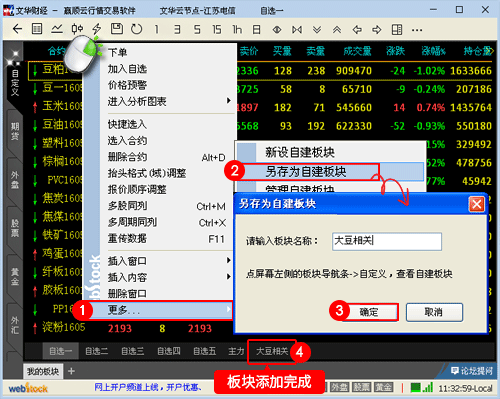
Task: Select 删除窗口 menu item
Action: coord(168,293)
